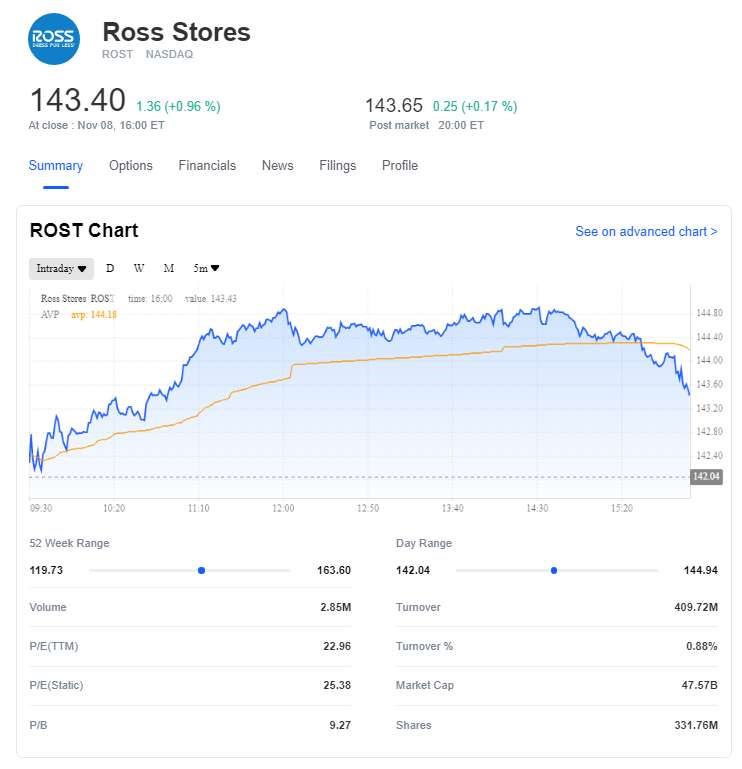Click the ROST Chart heading
742x769 pixels.
(84, 231)
